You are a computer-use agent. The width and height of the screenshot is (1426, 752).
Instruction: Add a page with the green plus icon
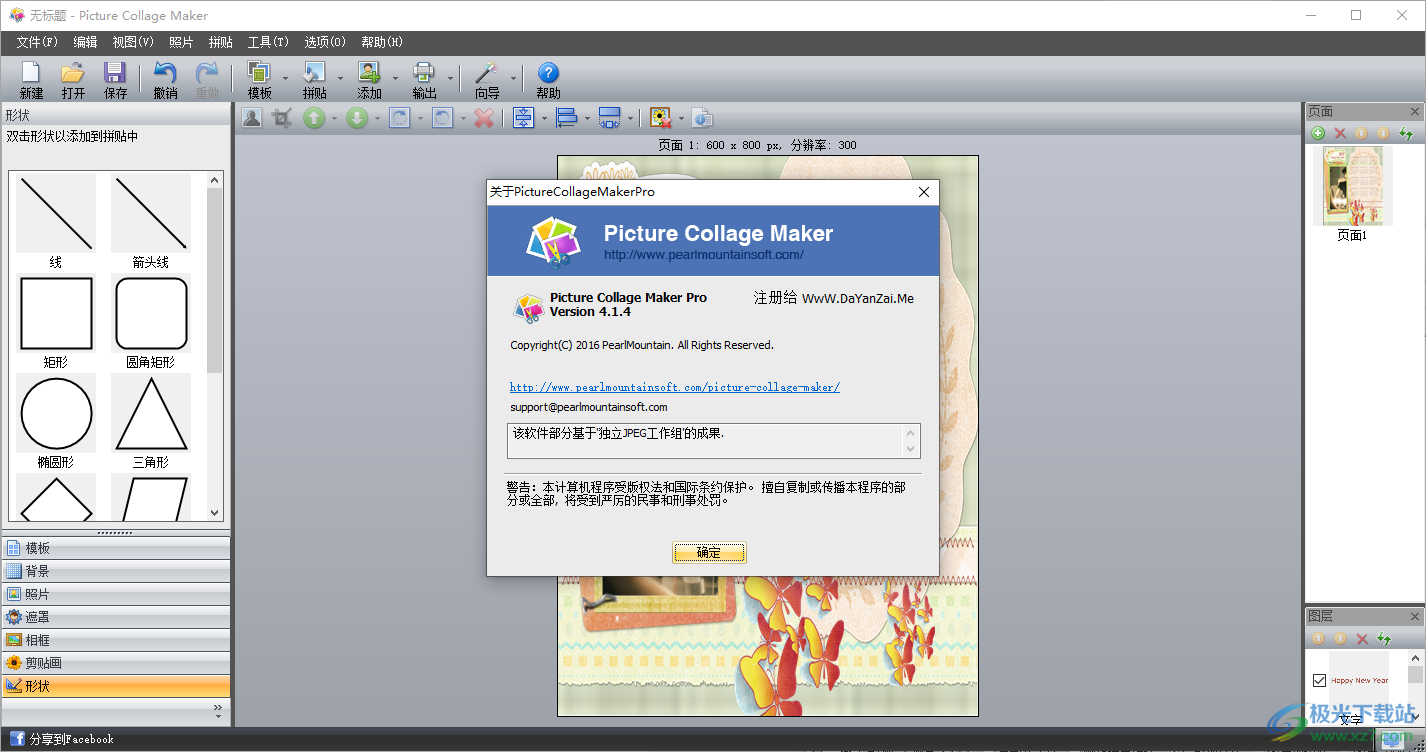pos(1318,133)
